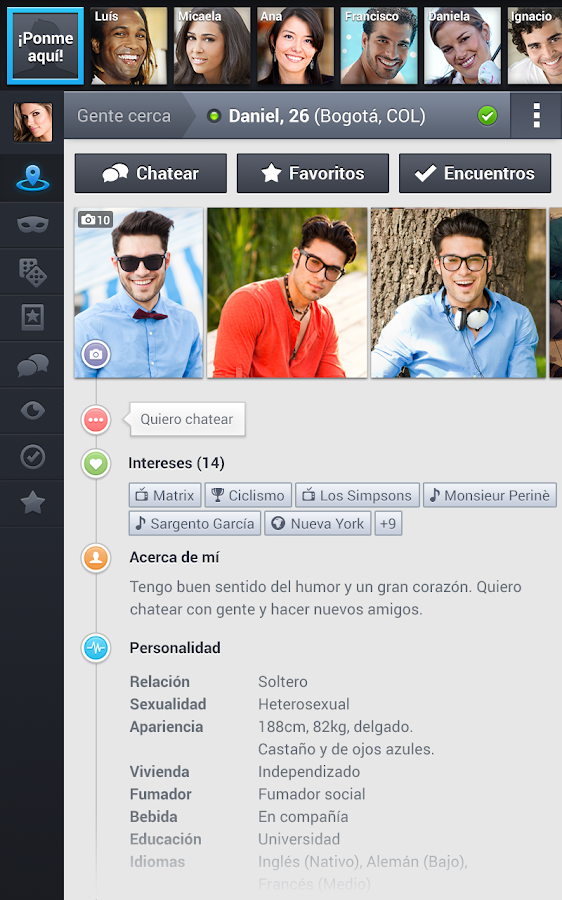Open my profile avatar in sidebar
Screen dimensions: 562x900
click(x=33, y=122)
